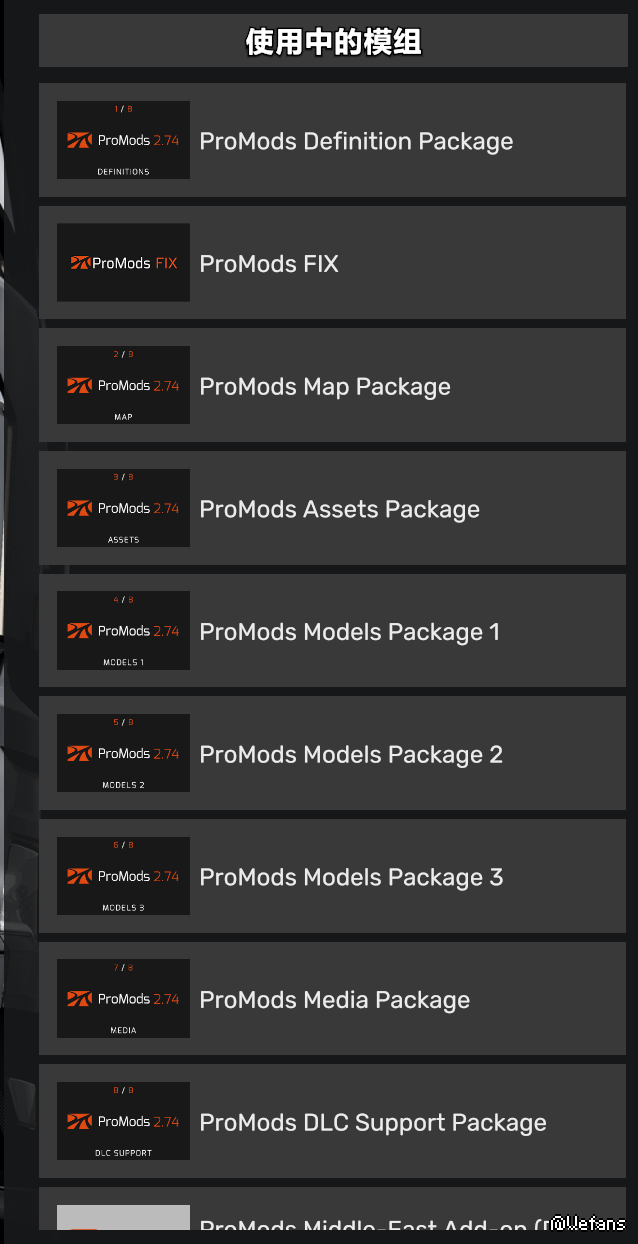Click the DLC Support package thumbnail icon
638x1244 pixels.
[x=123, y=1121]
